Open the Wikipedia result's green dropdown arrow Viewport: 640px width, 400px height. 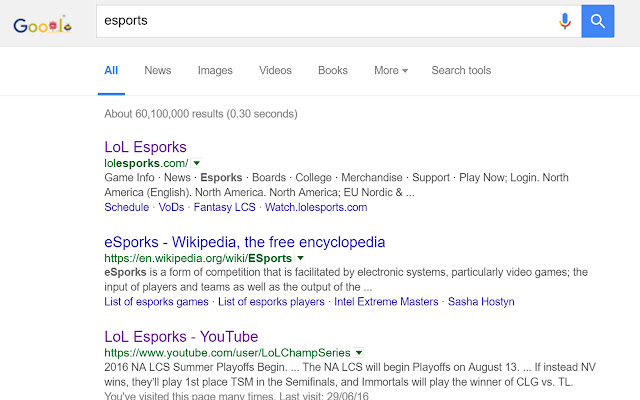click(301, 257)
